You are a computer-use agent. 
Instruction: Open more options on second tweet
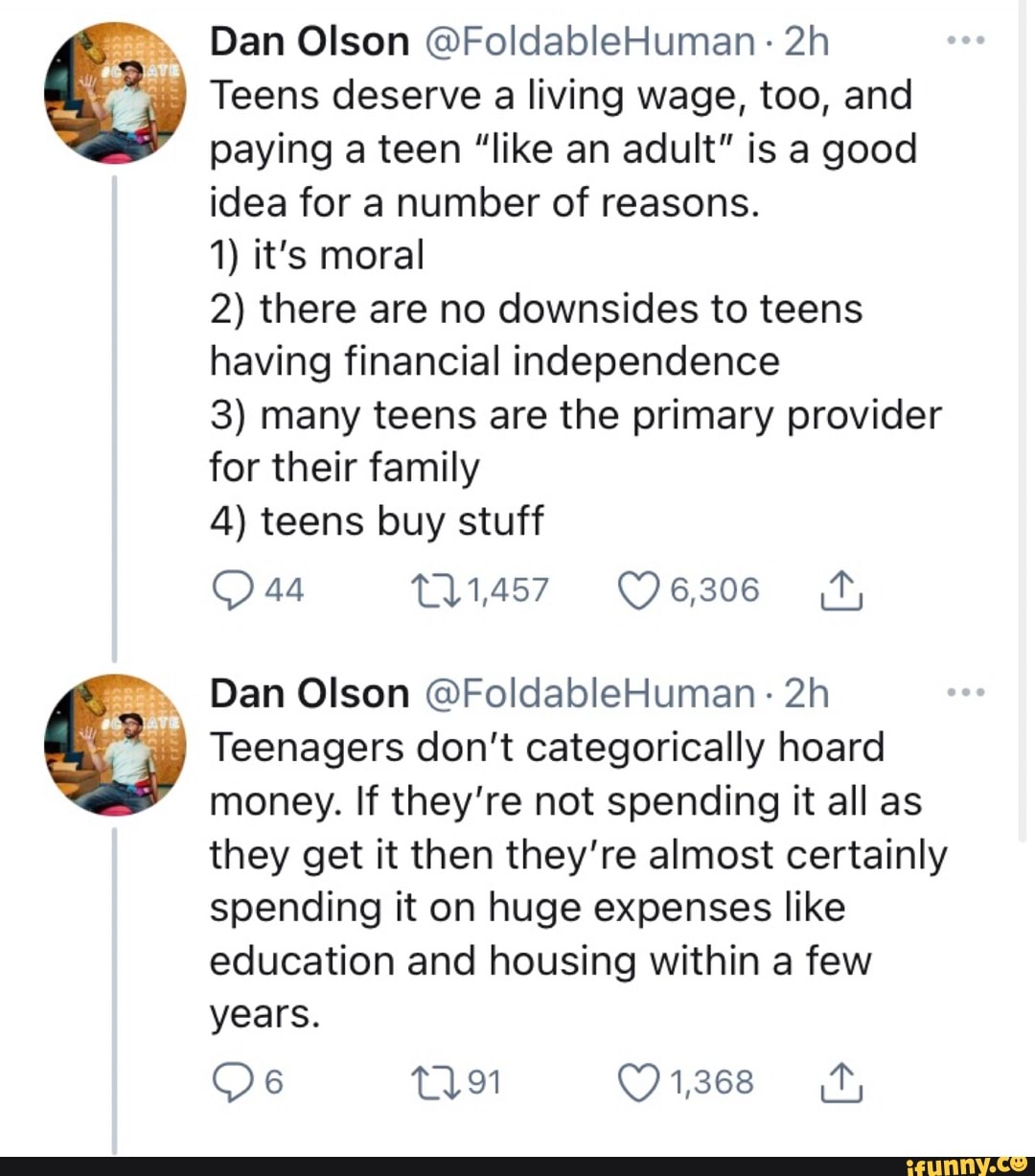pyautogui.click(x=965, y=693)
